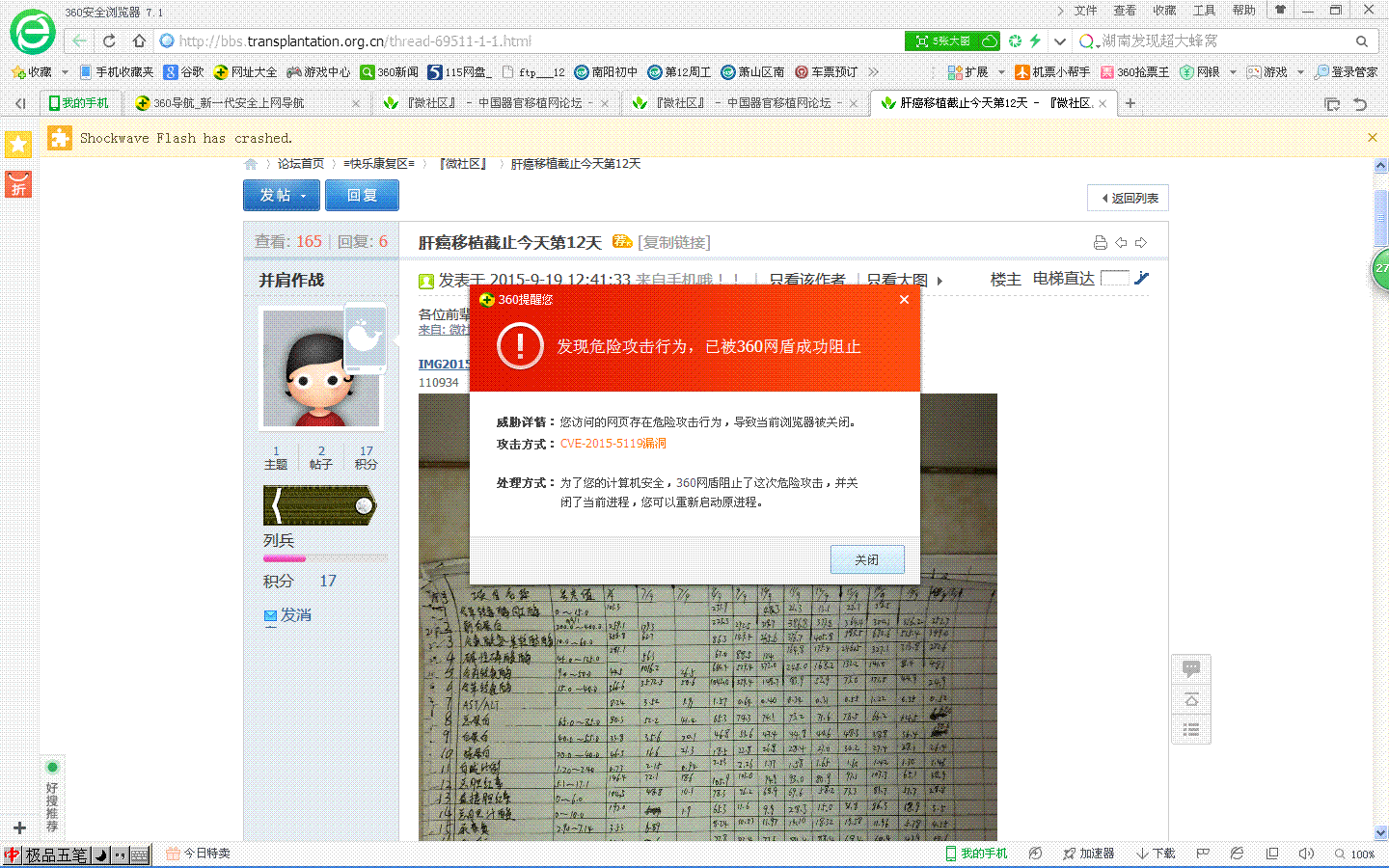1389x868 pixels.
Task: Open the address bar history dropdown arrow
Action: (x=1059, y=41)
